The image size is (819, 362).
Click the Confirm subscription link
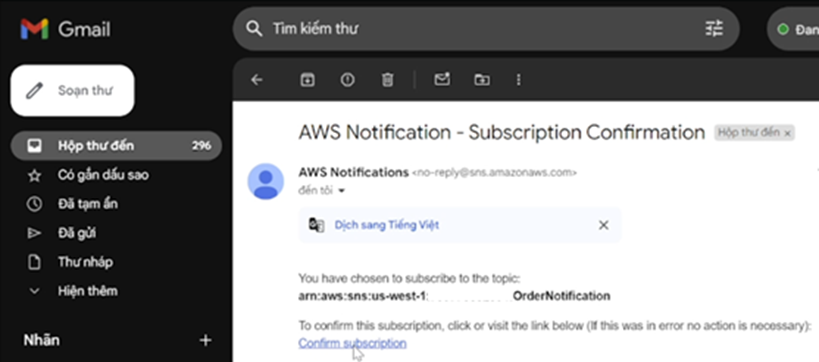[353, 343]
